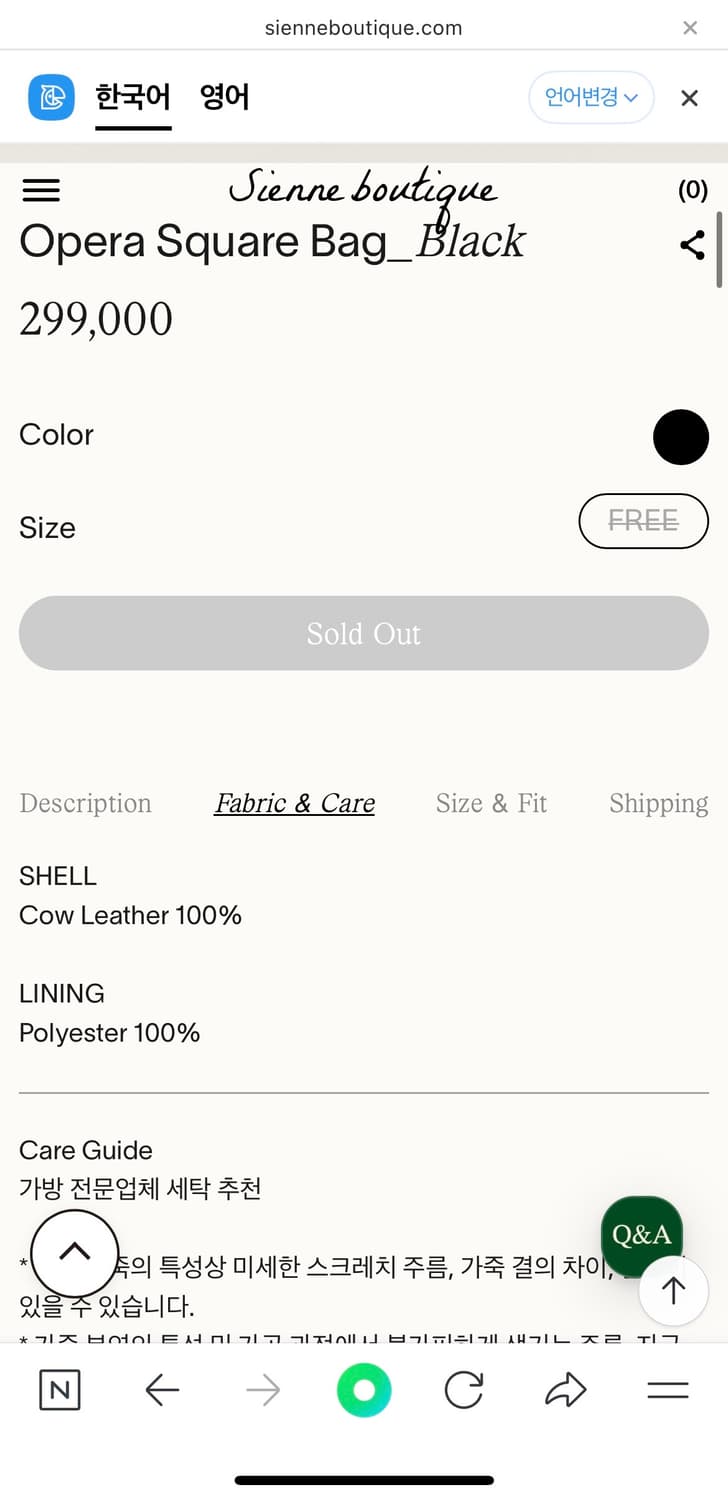Screen dimensions: 728x1500
Task: Go back with the left arrow
Action: pos(162,1390)
